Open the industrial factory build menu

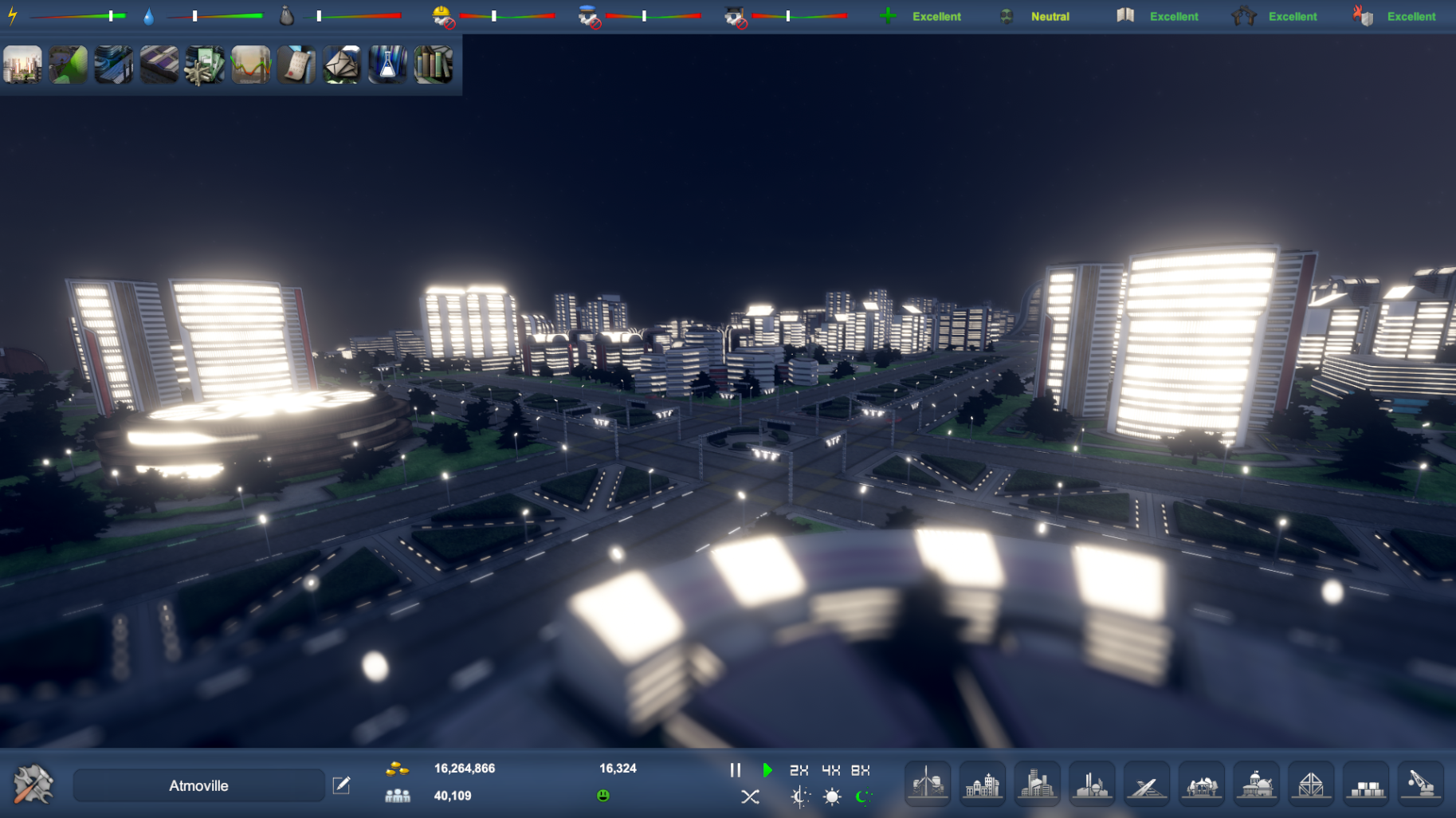[1092, 784]
